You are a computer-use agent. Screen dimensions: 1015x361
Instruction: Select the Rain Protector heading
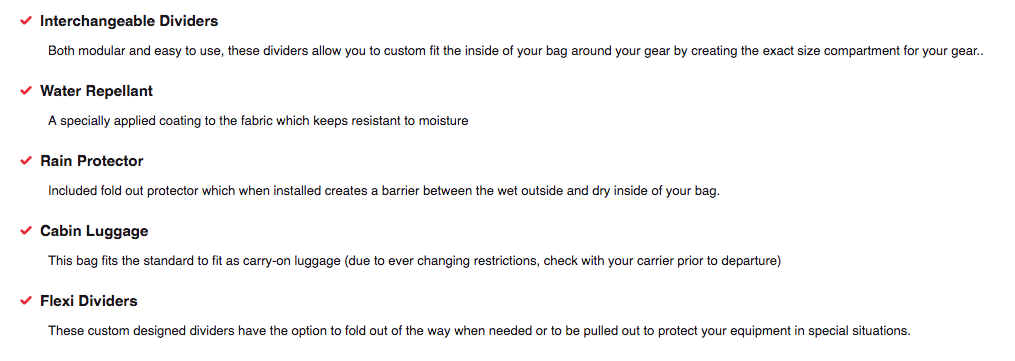click(x=91, y=161)
